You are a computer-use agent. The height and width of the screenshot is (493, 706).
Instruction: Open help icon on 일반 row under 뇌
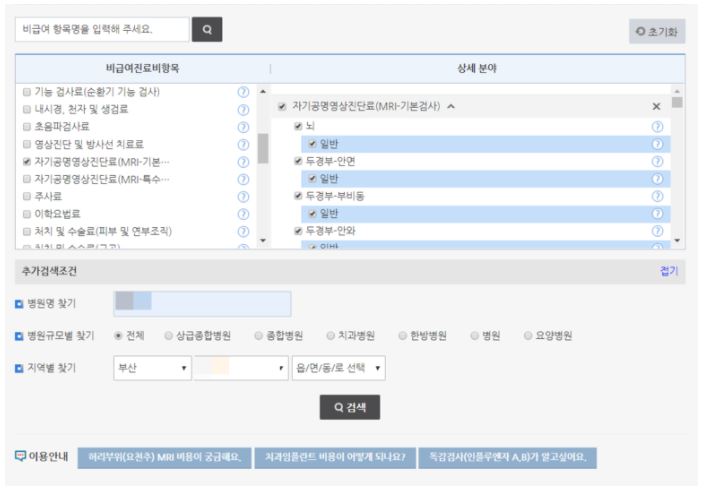[657, 144]
